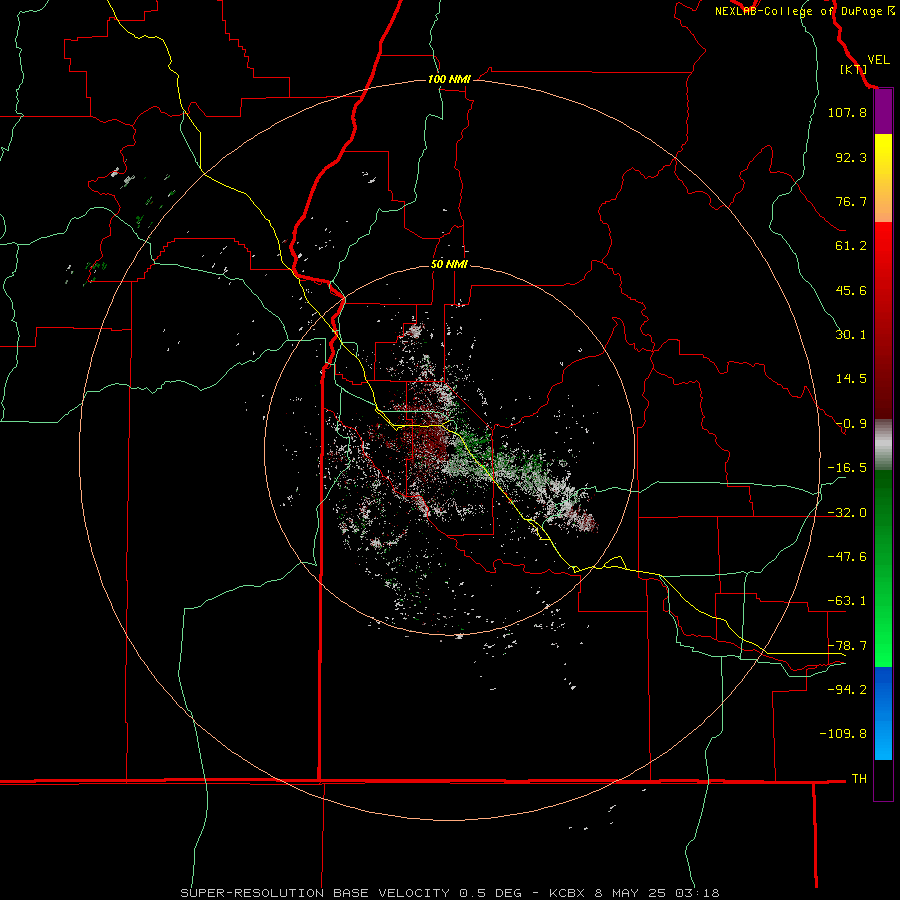Select the 92.3 scale value

pos(851,157)
